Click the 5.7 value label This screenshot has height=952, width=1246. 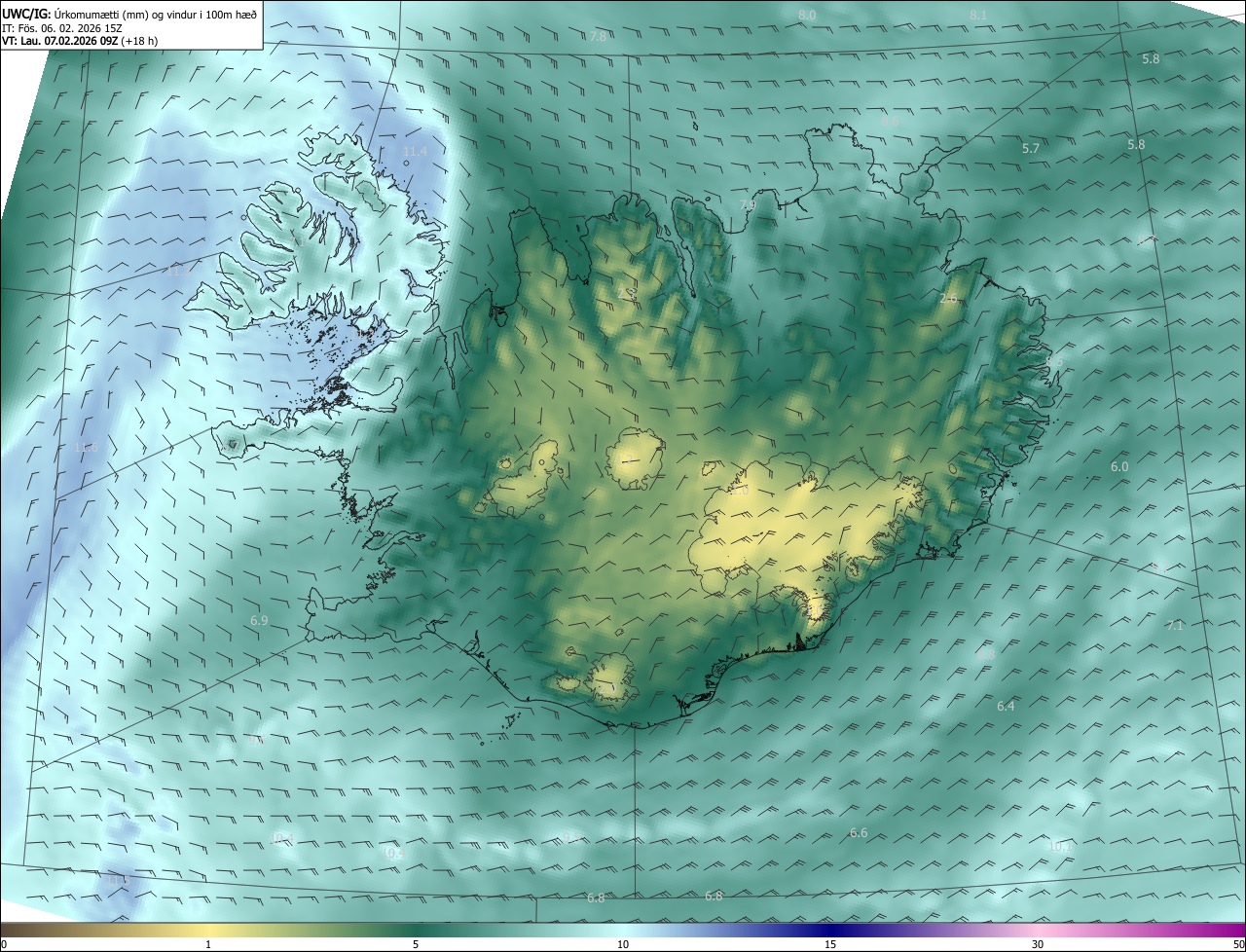[1031, 148]
